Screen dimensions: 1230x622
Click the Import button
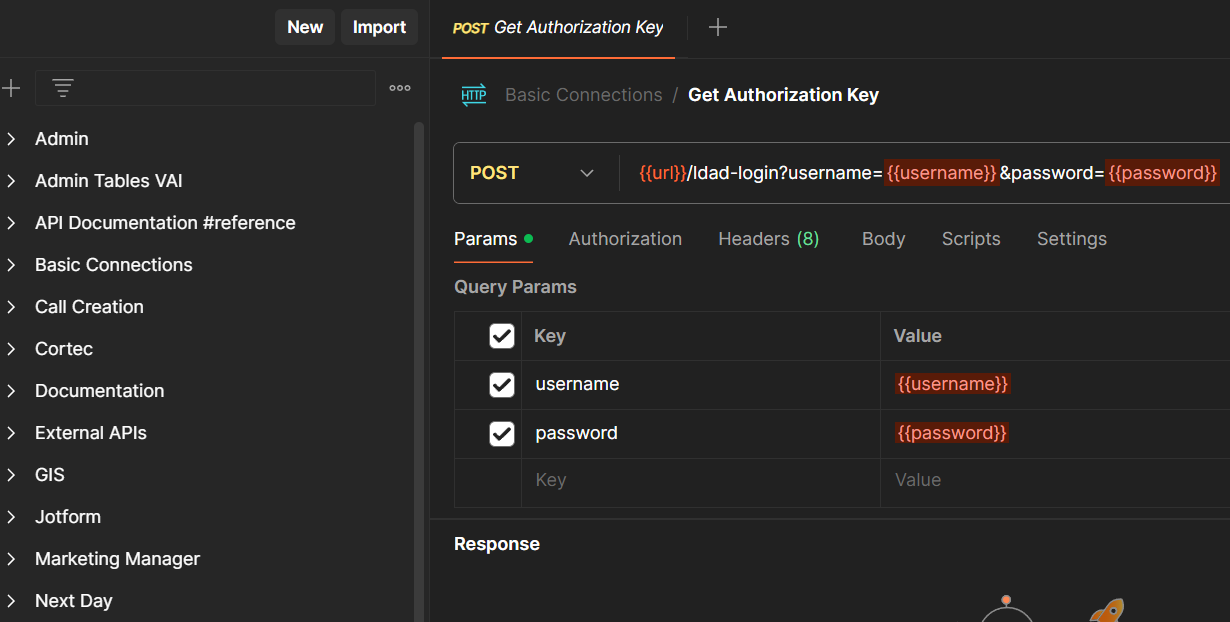pyautogui.click(x=379, y=27)
